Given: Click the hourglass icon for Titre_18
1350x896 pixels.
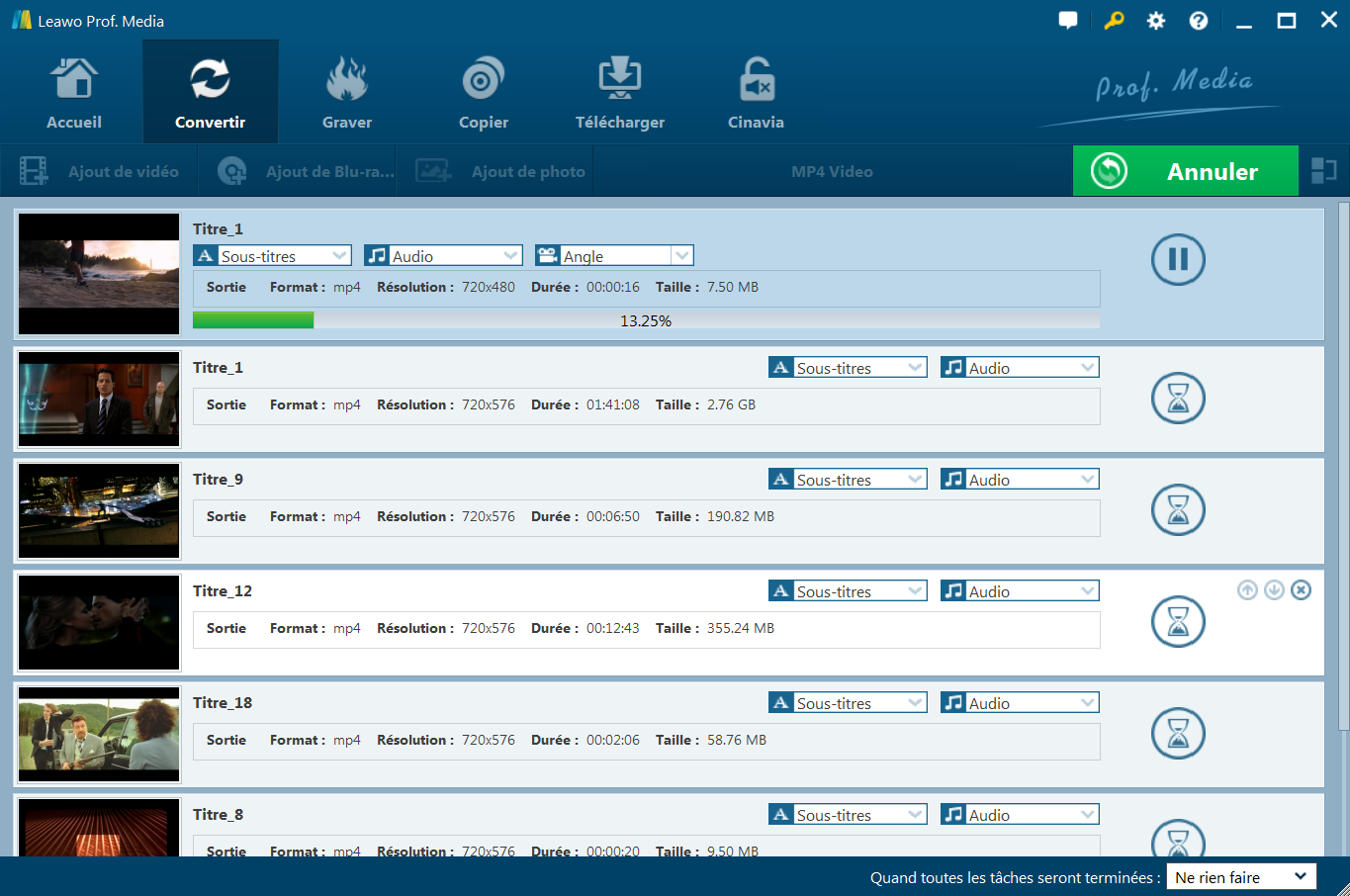Looking at the screenshot, I should click(1178, 734).
